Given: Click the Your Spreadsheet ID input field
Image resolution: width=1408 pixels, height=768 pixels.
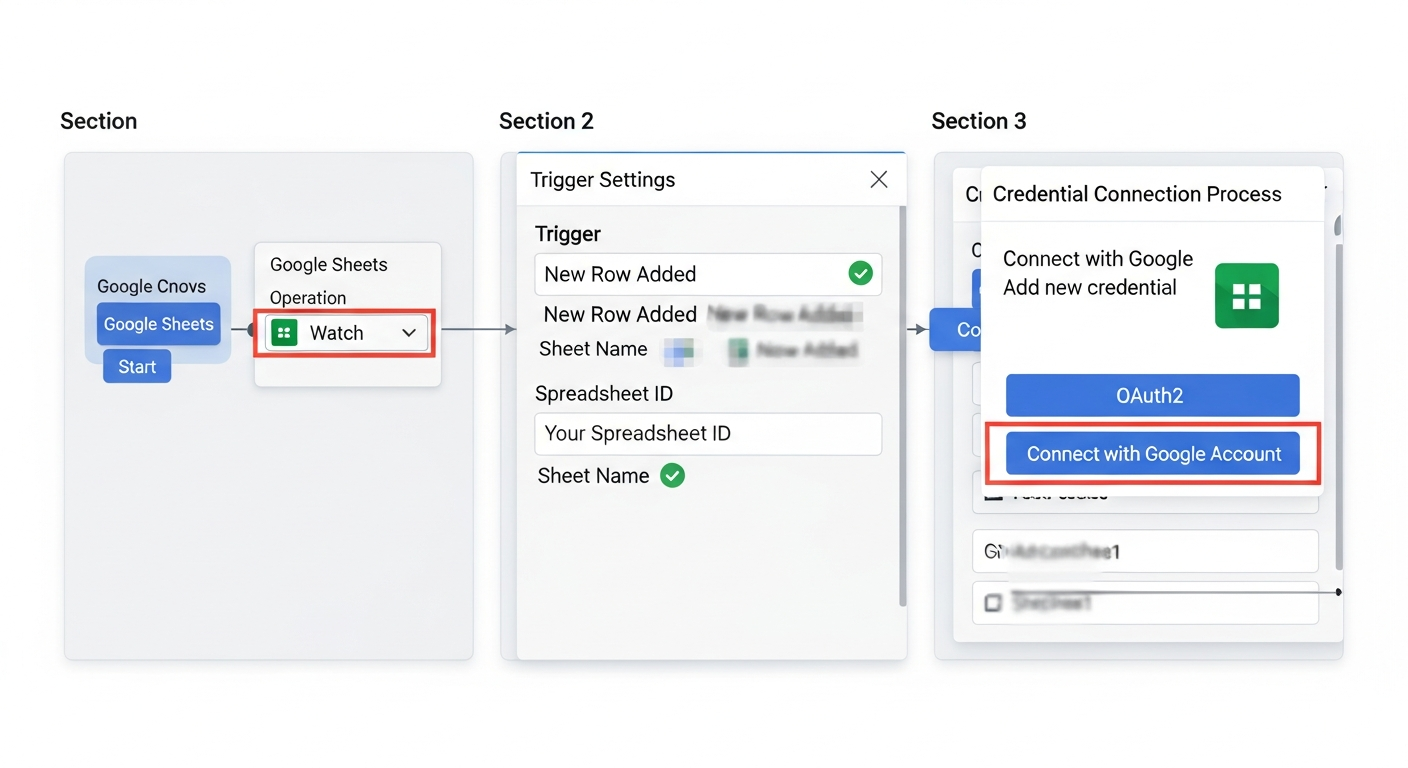Looking at the screenshot, I should point(708,434).
